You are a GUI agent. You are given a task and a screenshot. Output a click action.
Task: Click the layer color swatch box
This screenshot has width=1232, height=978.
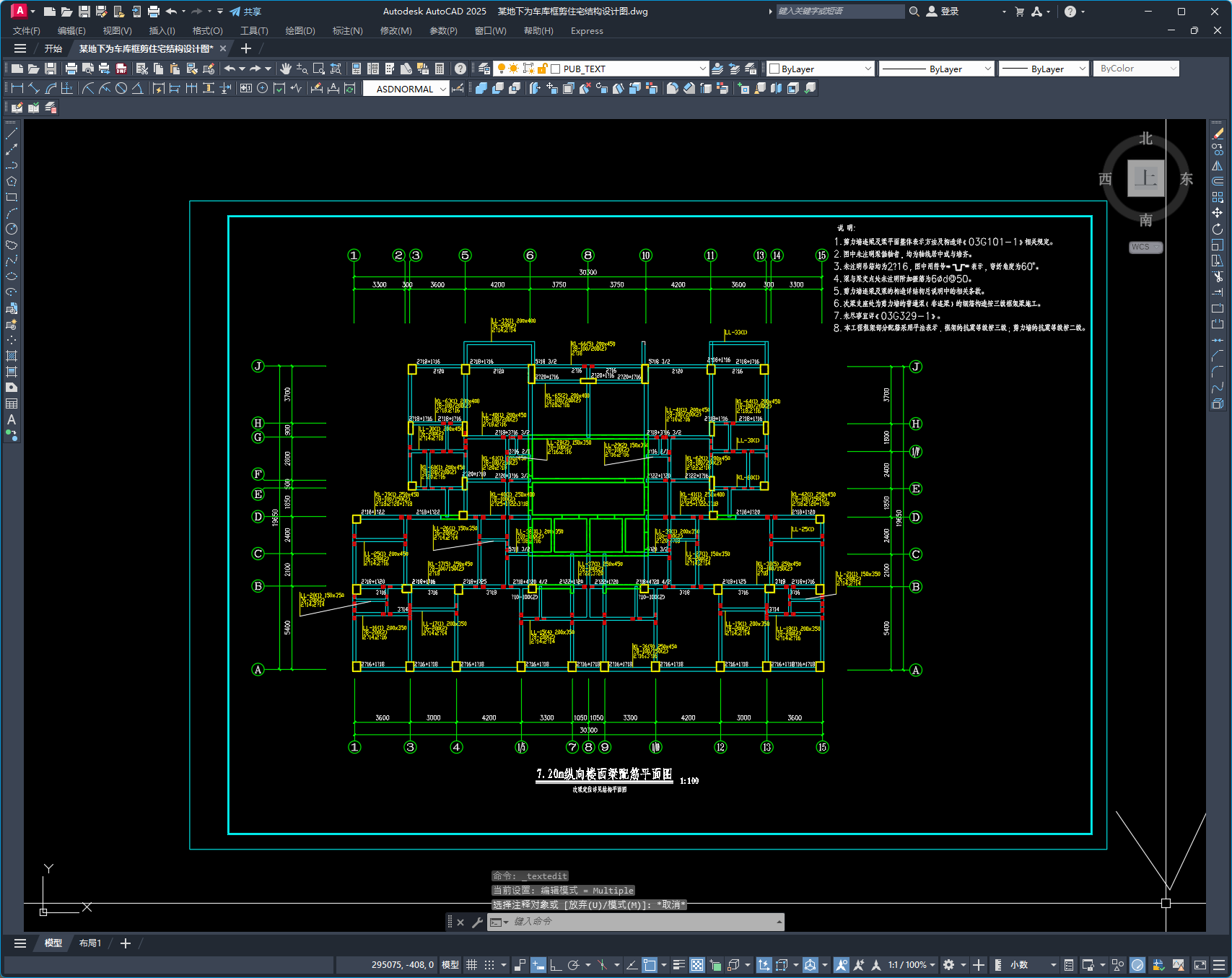point(556,69)
